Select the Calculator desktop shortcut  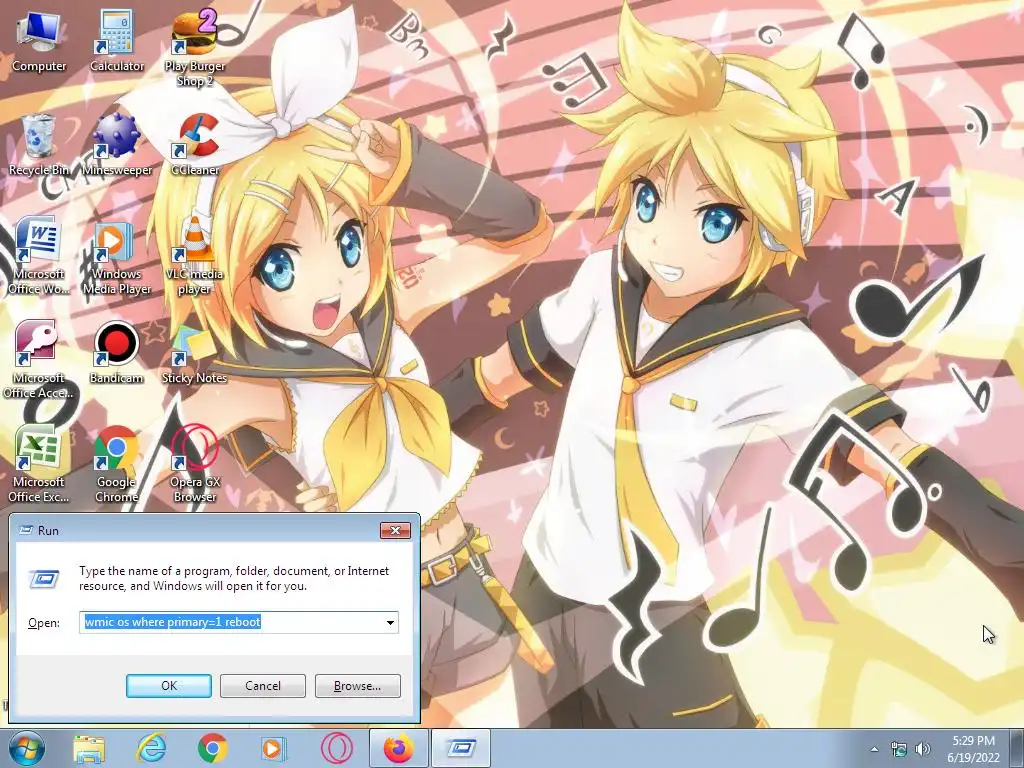pyautogui.click(x=117, y=42)
